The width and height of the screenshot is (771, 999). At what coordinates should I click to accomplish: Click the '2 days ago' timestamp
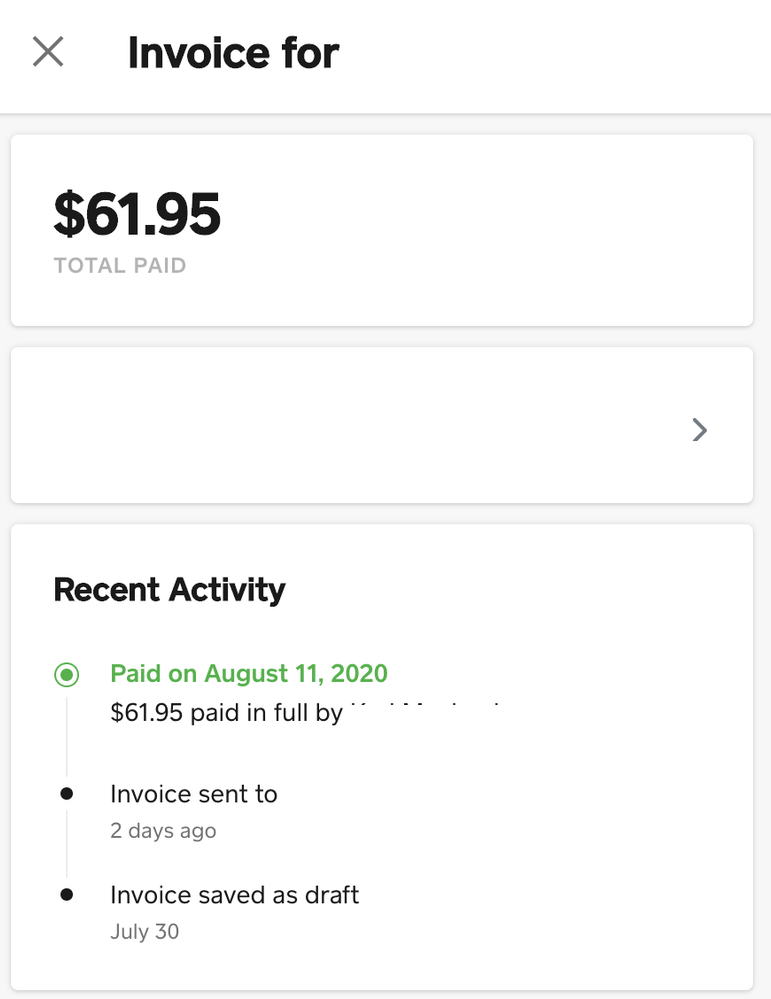pyautogui.click(x=163, y=831)
